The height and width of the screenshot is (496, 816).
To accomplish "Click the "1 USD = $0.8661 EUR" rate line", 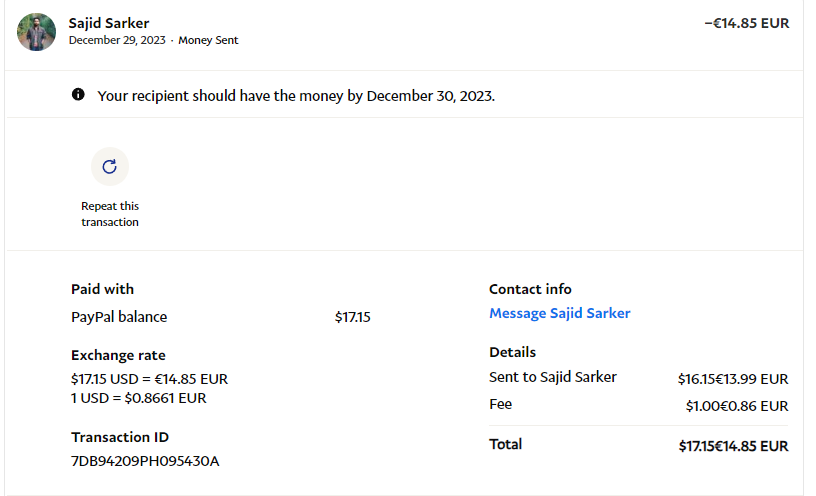I will (138, 397).
